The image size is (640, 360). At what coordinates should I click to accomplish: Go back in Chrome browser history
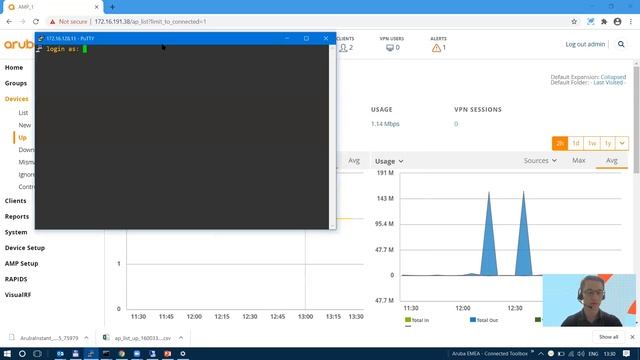click(x=9, y=22)
